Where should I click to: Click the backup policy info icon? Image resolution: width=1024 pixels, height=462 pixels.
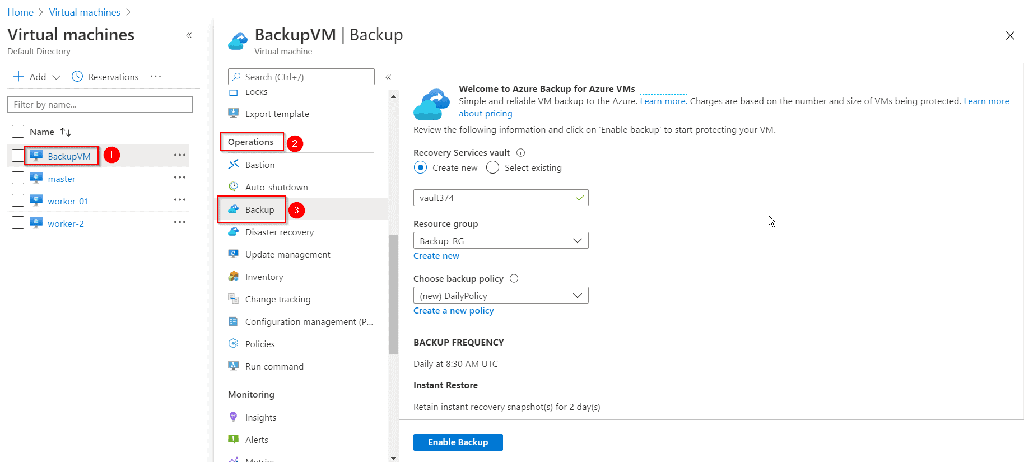point(514,278)
